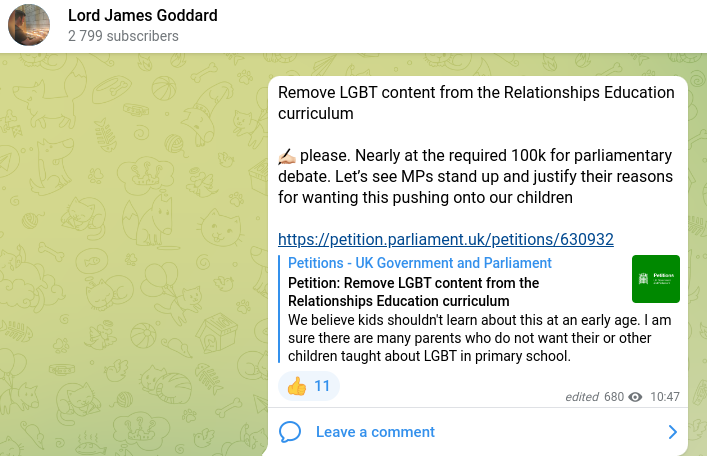This screenshot has height=456, width=707.
Task: Open the bold petition title in preview
Action: tap(413, 292)
